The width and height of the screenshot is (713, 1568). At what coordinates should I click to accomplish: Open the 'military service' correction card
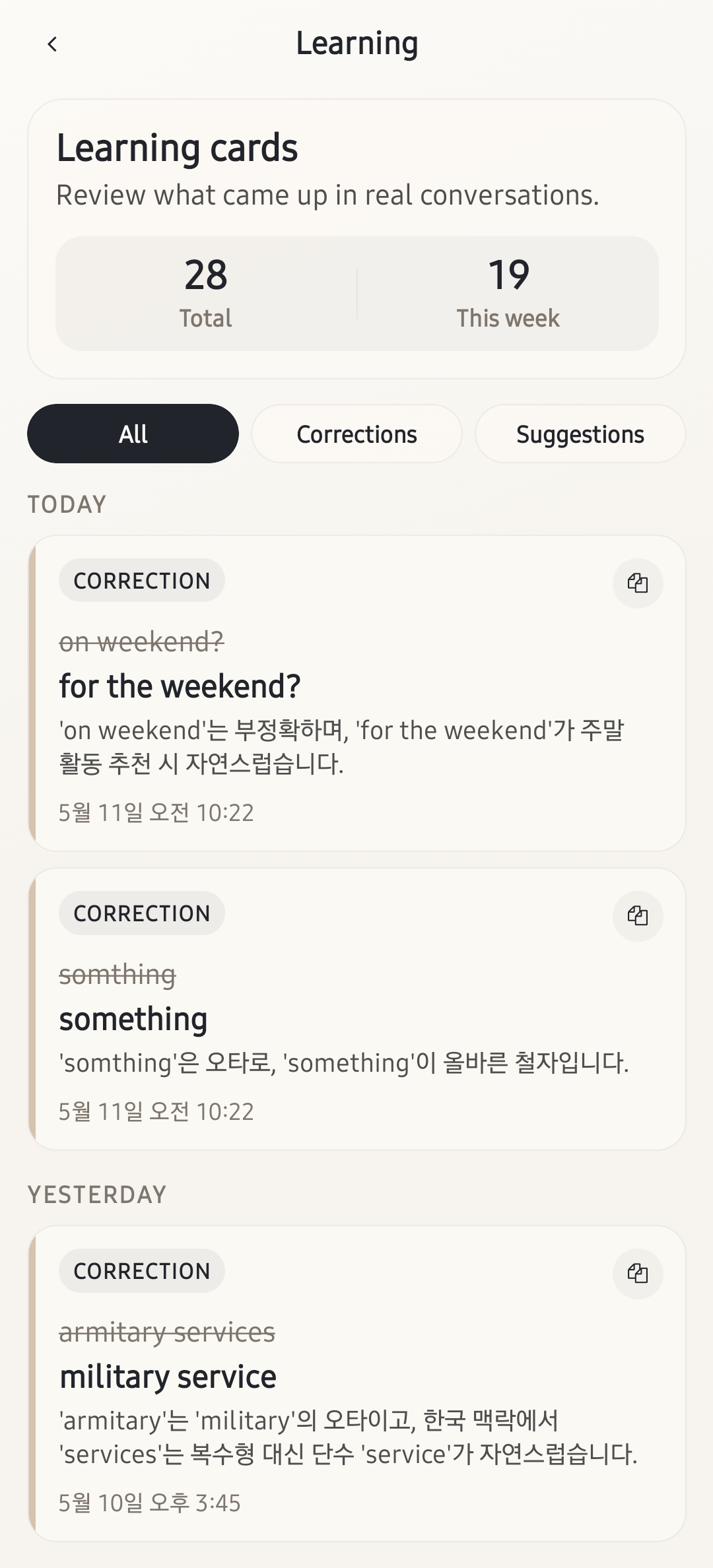pos(357,1383)
